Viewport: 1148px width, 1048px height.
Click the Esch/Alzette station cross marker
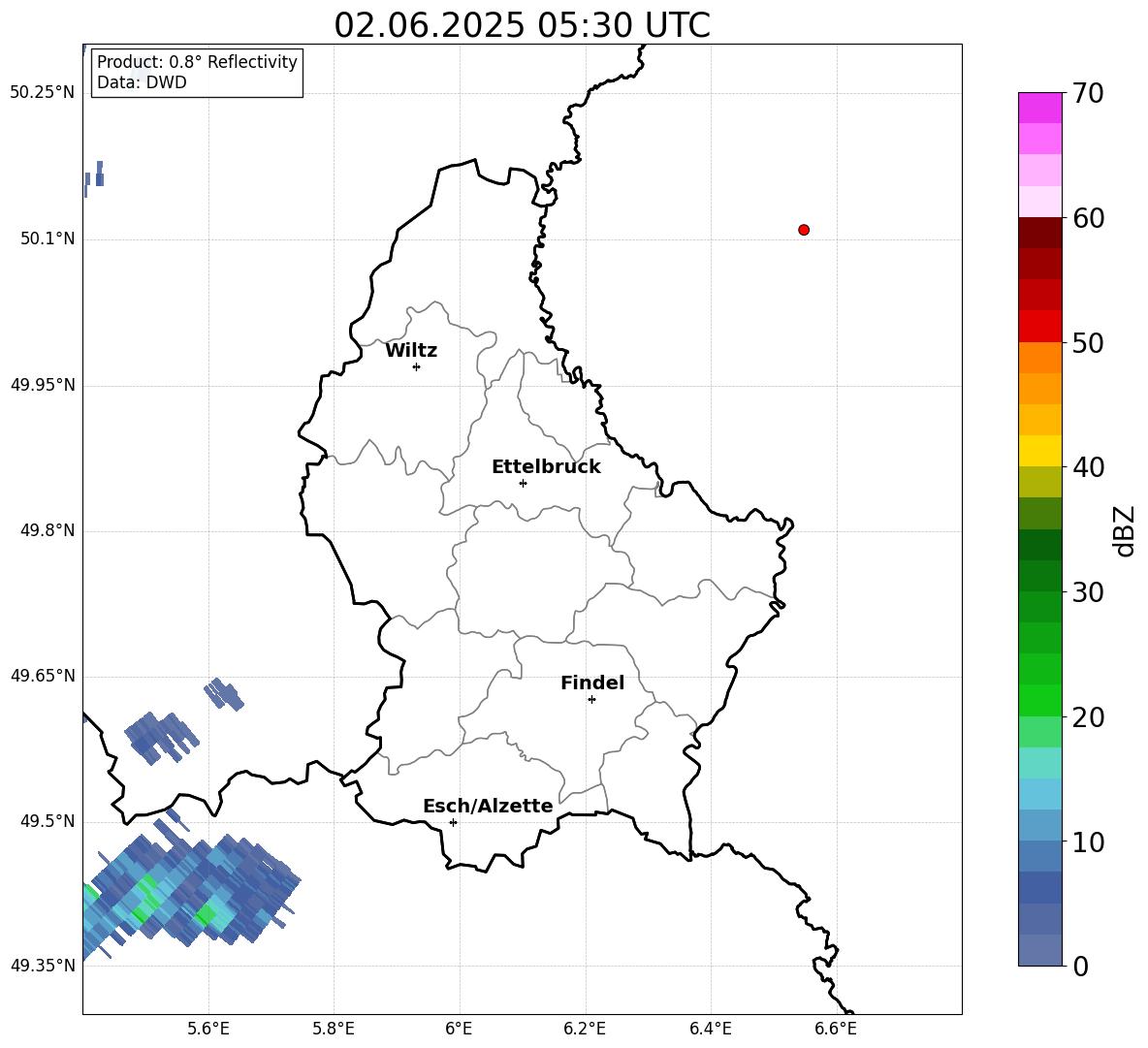pos(453,822)
